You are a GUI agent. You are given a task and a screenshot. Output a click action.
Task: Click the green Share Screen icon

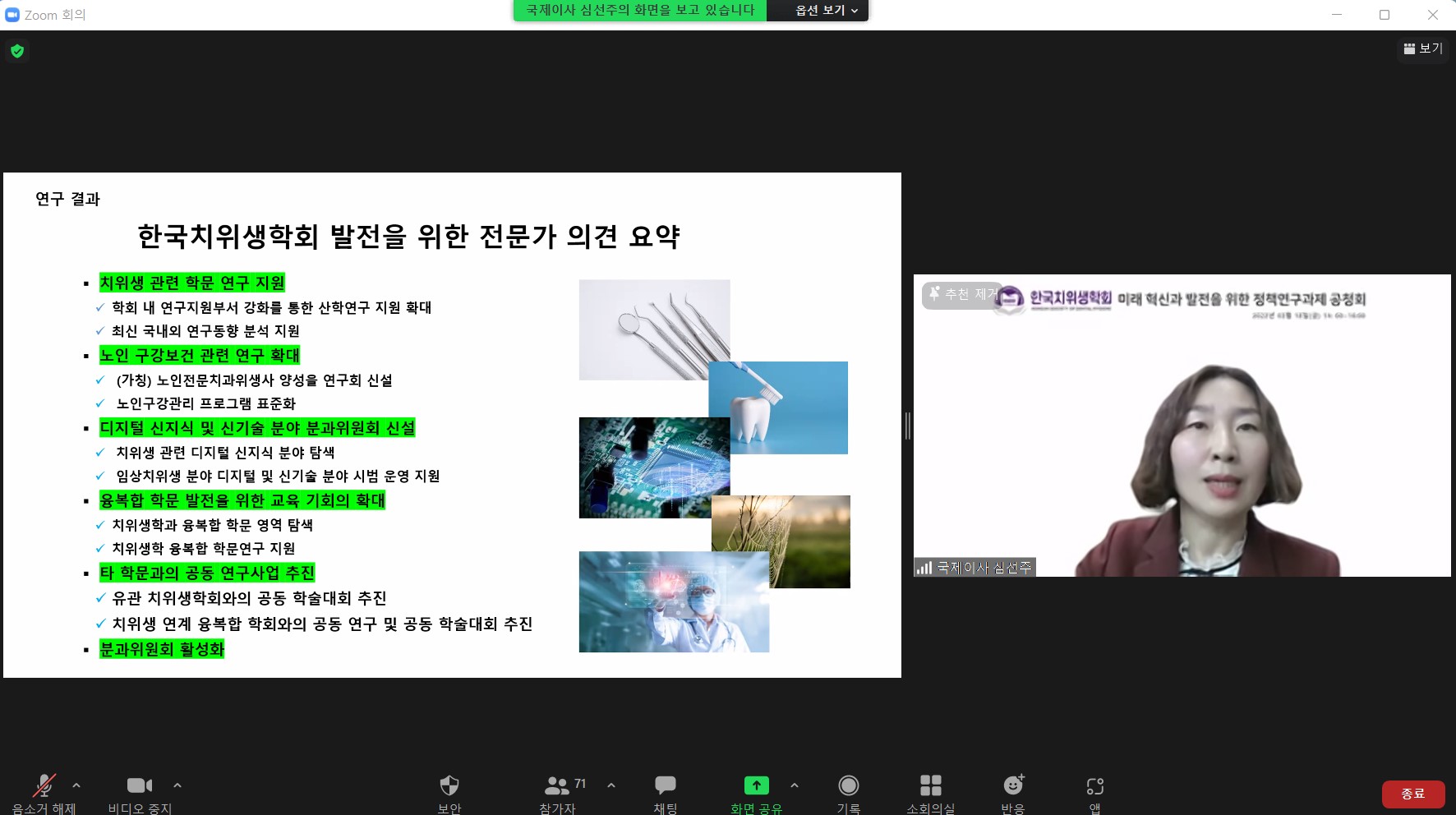click(x=757, y=786)
